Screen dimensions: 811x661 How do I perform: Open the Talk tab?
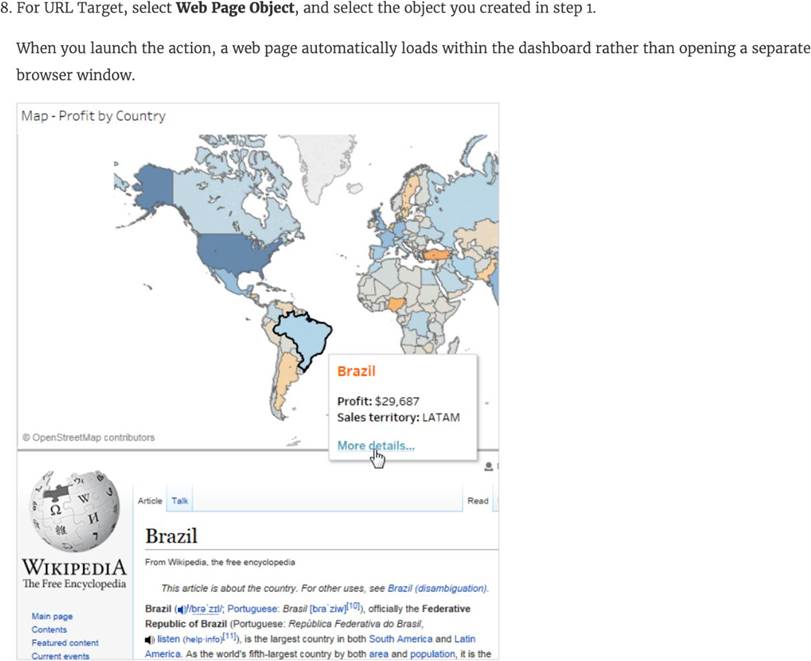(x=180, y=500)
